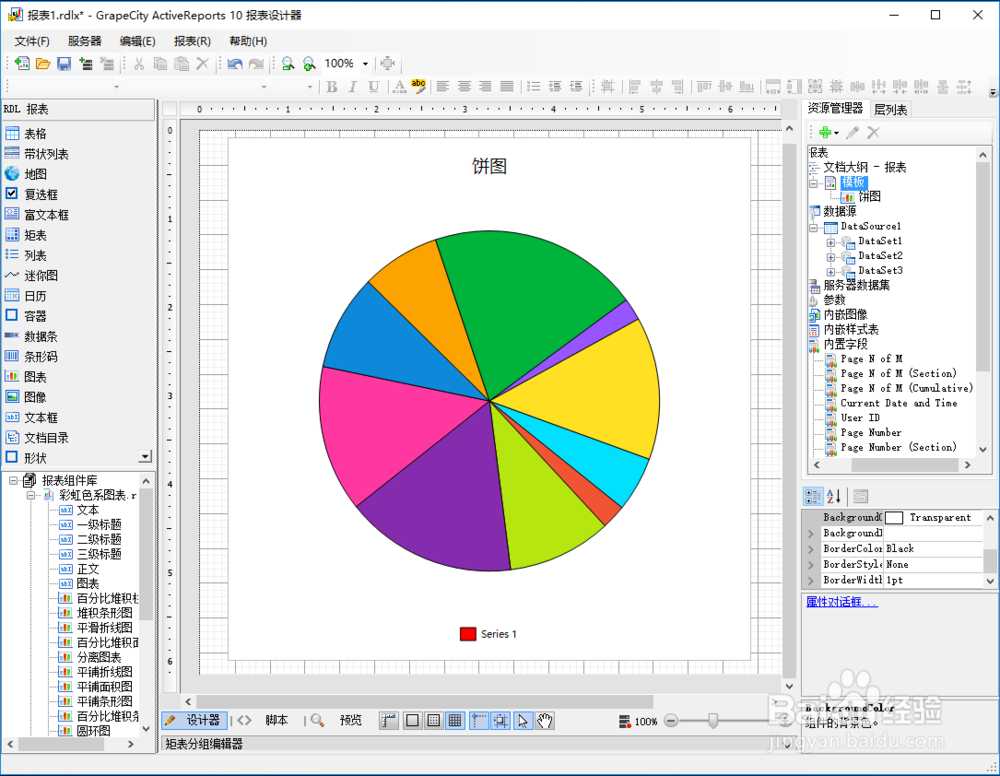The width and height of the screenshot is (1000, 776).
Task: Expand the BorderColor property
Action: pyautogui.click(x=811, y=549)
